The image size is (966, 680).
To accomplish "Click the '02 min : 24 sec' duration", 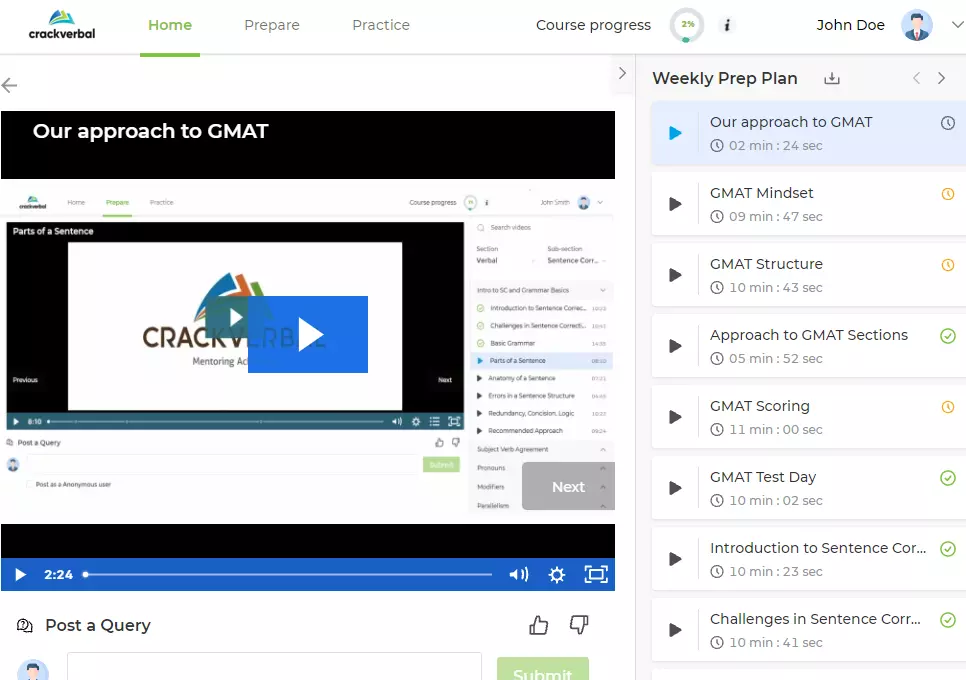I will tap(776, 145).
